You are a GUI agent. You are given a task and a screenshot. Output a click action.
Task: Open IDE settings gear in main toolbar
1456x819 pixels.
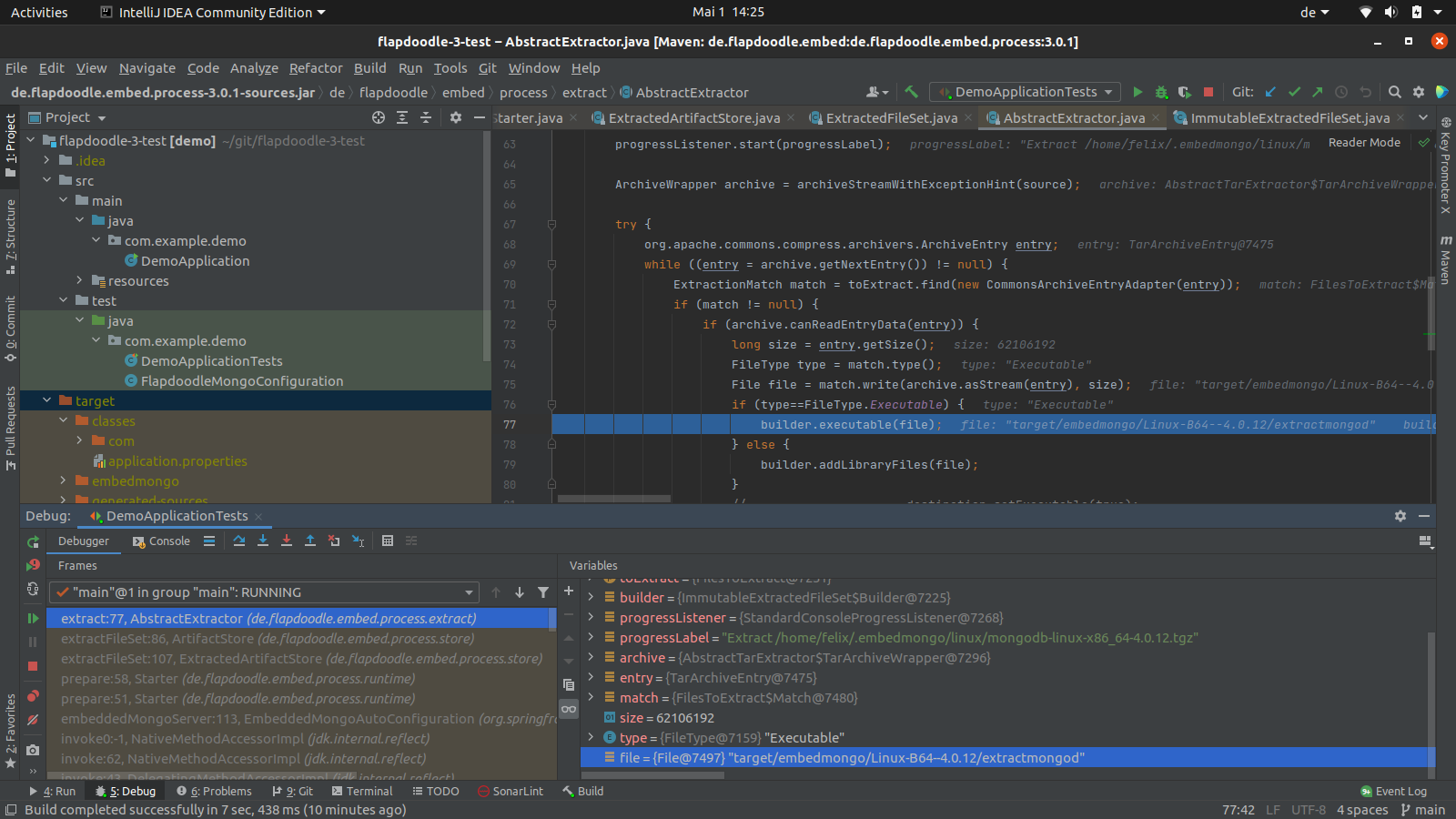pos(1418,92)
